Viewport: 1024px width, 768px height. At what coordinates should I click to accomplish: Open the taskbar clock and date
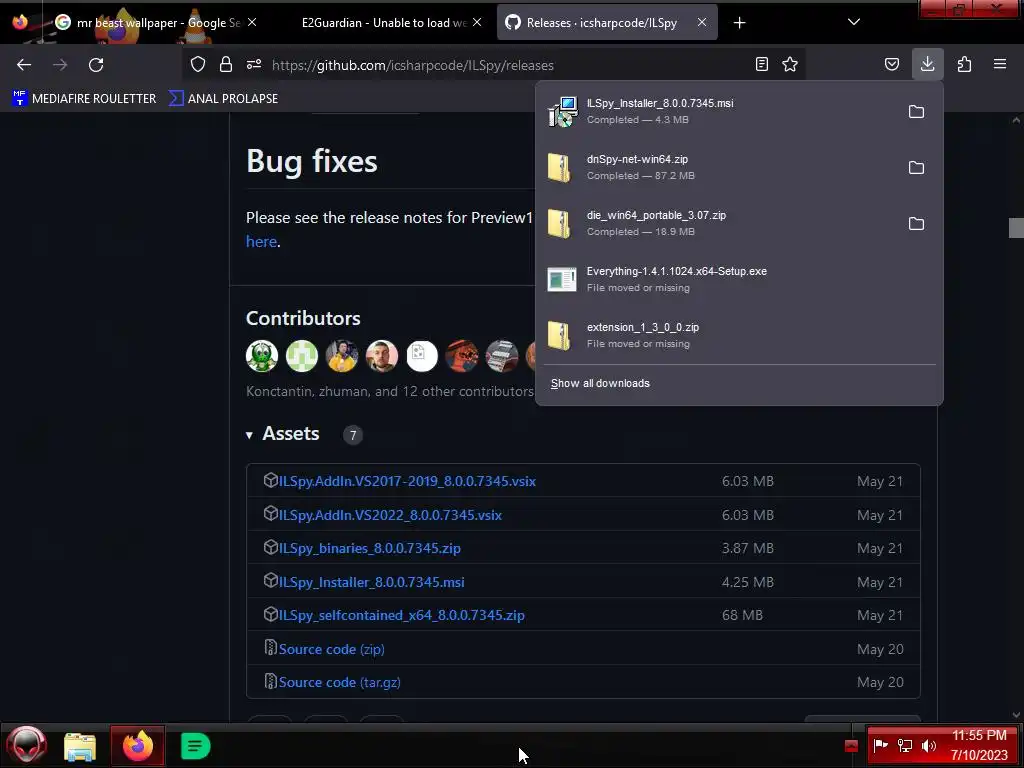(979, 745)
